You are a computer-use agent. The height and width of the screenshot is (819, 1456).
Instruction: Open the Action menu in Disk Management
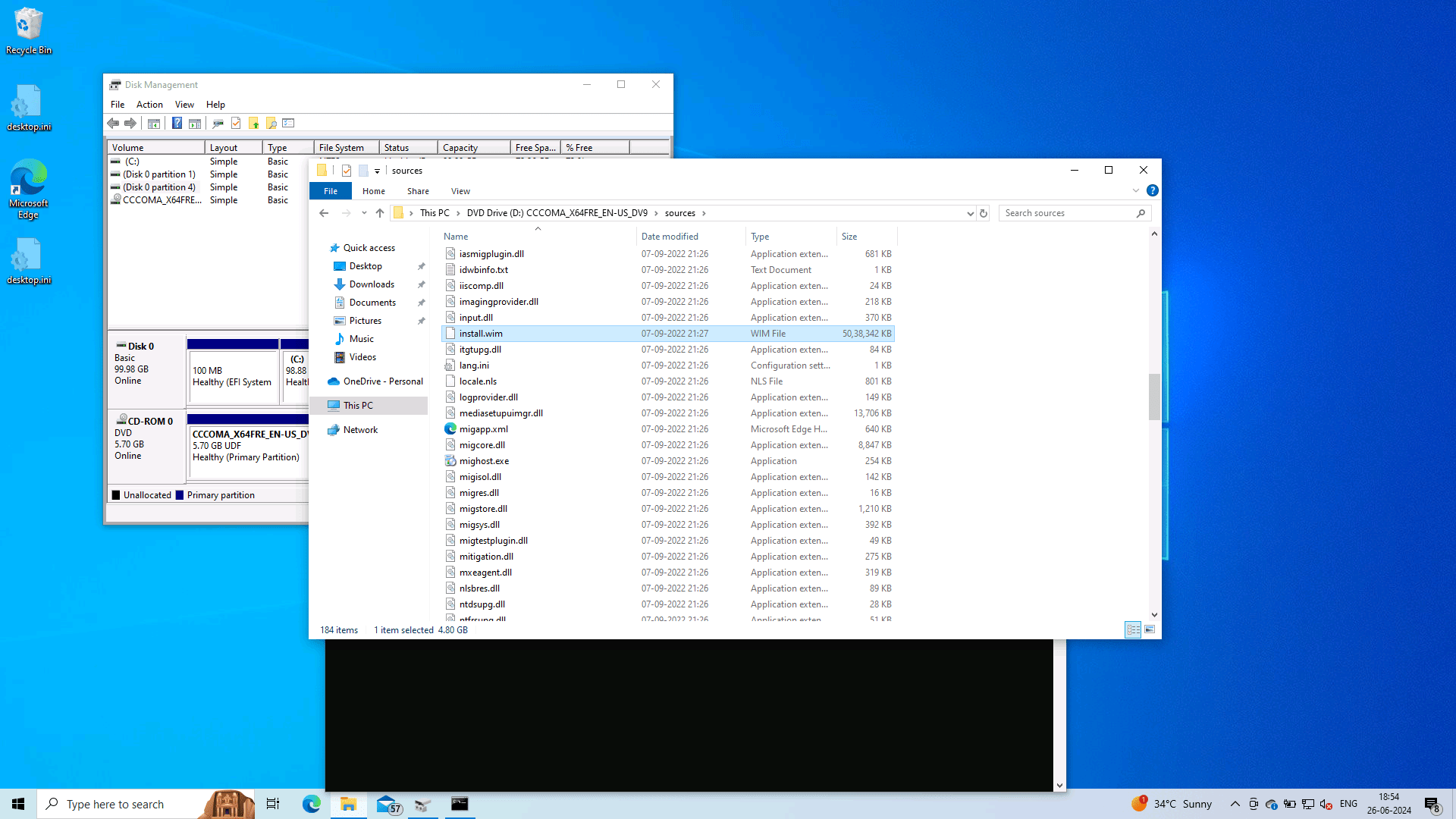(x=149, y=104)
